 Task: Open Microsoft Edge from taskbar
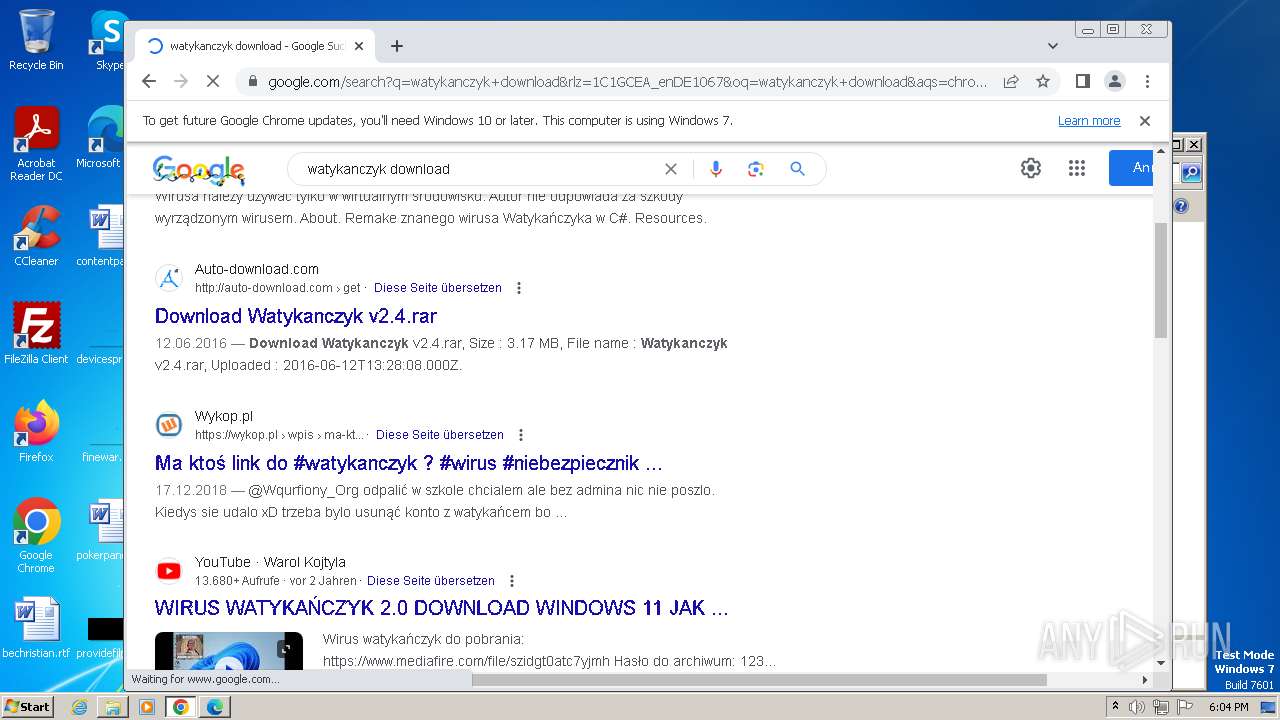215,707
